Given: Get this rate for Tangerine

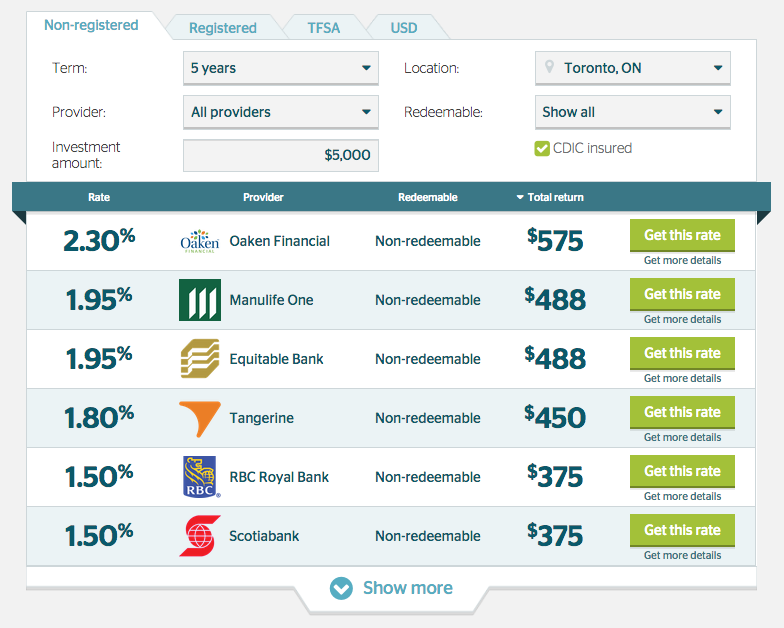Looking at the screenshot, I should tap(682, 412).
